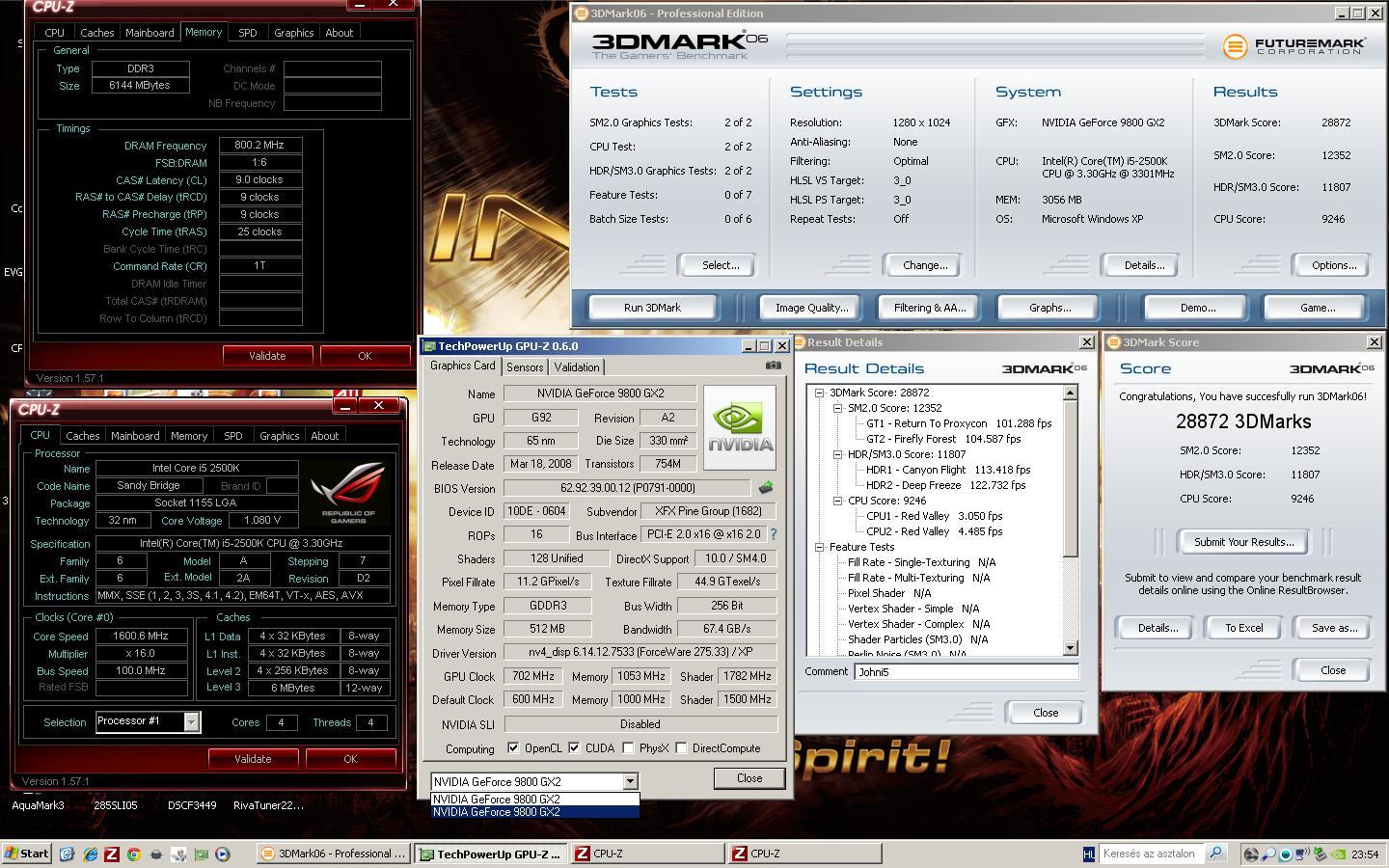Viewport: 1389px width, 868px height.
Task: Click the desktop search input field
Action: pyautogui.click(x=1151, y=854)
